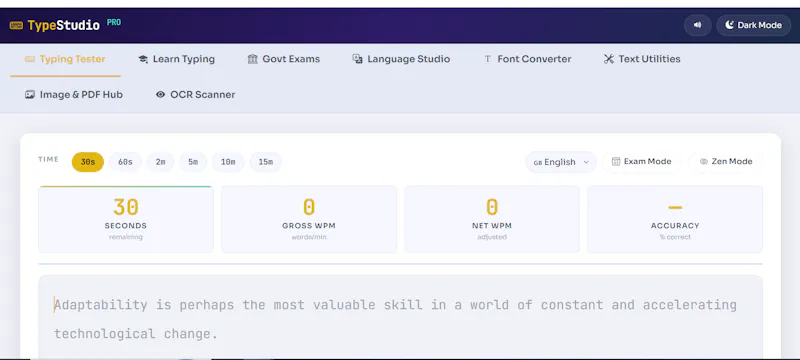Image resolution: width=800 pixels, height=360 pixels.
Task: Click the Net WPM stat card
Action: pyautogui.click(x=492, y=219)
